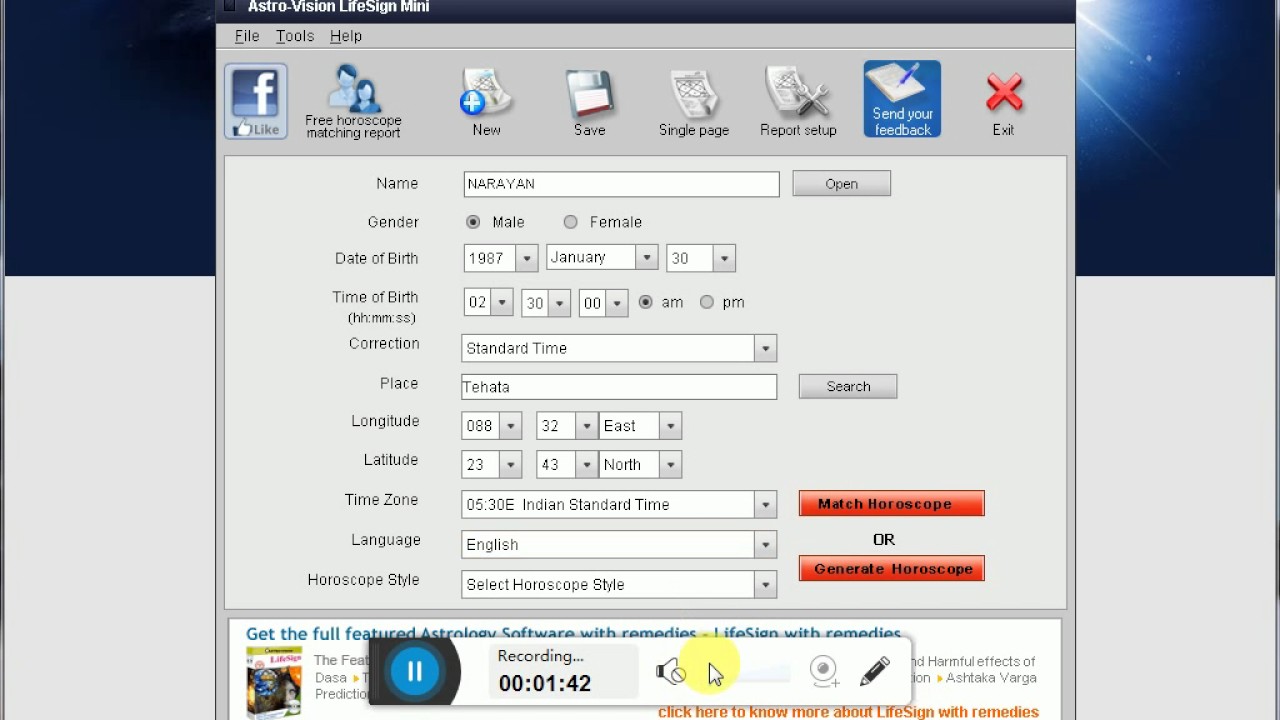Open the birth seconds dropdown
This screenshot has height=720, width=1280.
pos(617,303)
